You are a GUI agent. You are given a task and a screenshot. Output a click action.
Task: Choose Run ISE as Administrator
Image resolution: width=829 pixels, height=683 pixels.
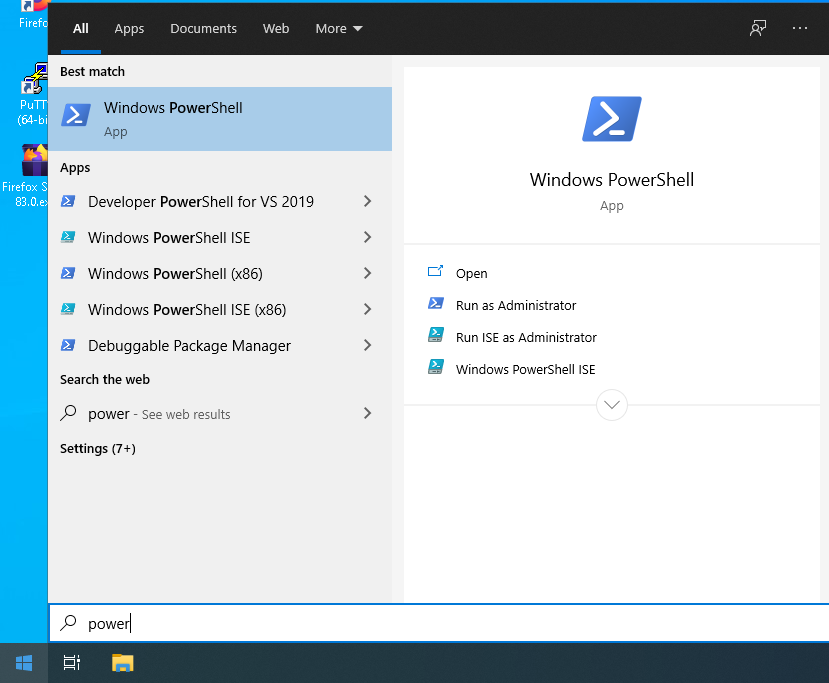tap(526, 337)
